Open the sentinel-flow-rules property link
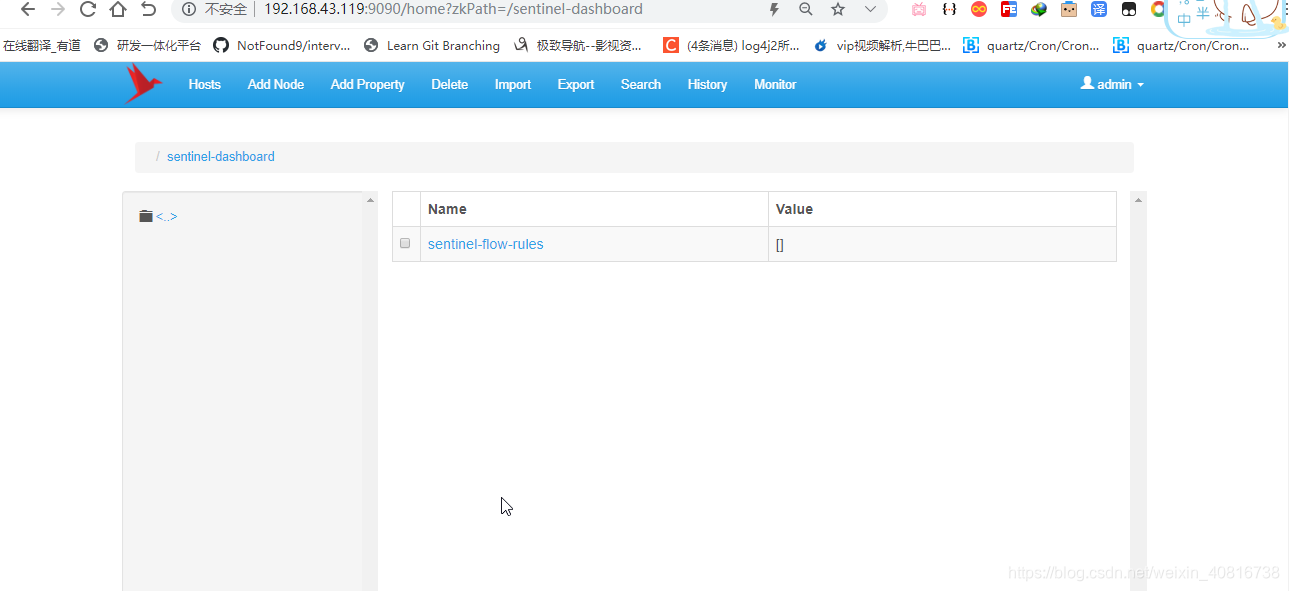The width and height of the screenshot is (1289, 591). pos(485,244)
